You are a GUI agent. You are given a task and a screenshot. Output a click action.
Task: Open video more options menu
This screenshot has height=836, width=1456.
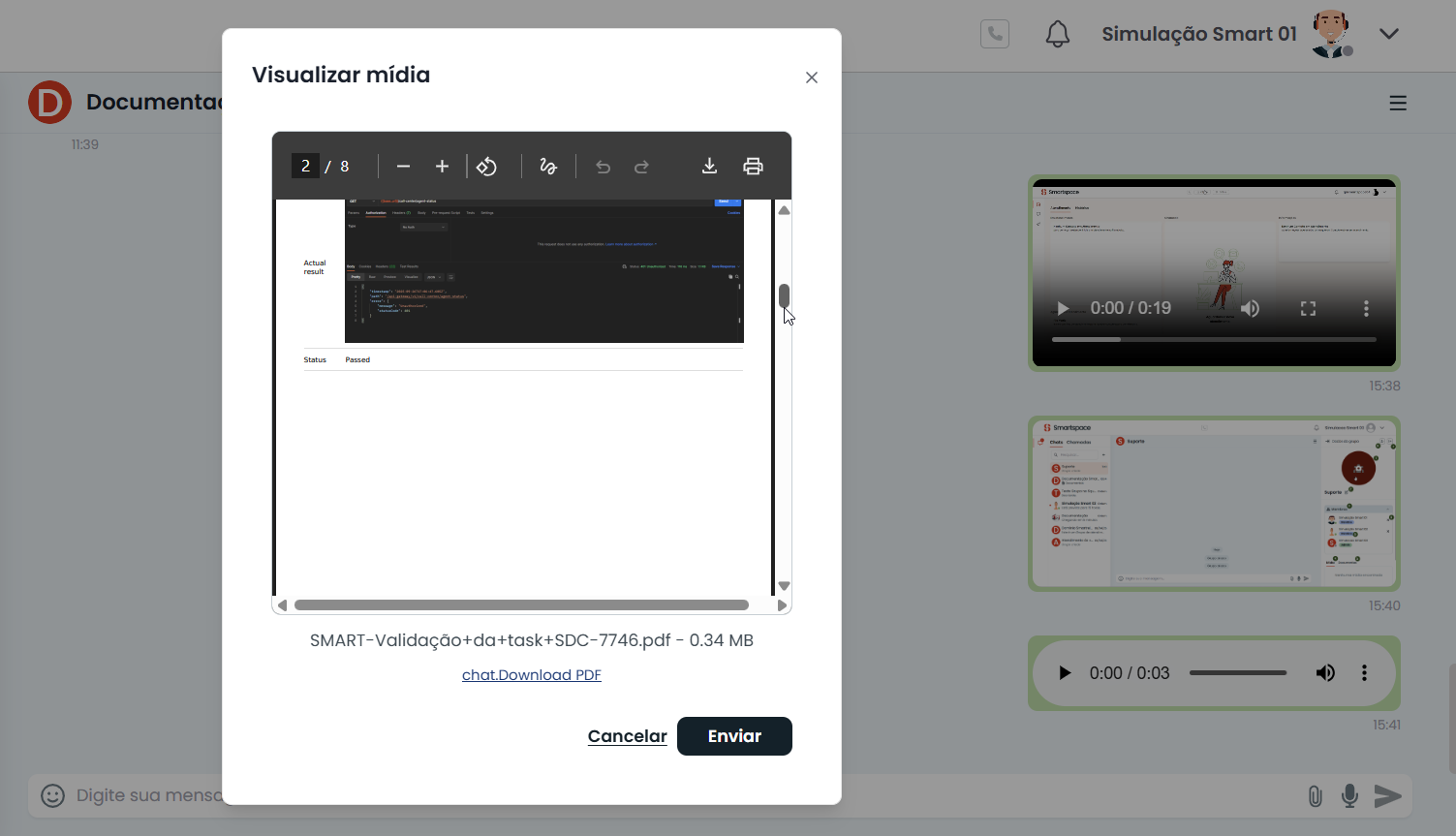[1366, 308]
